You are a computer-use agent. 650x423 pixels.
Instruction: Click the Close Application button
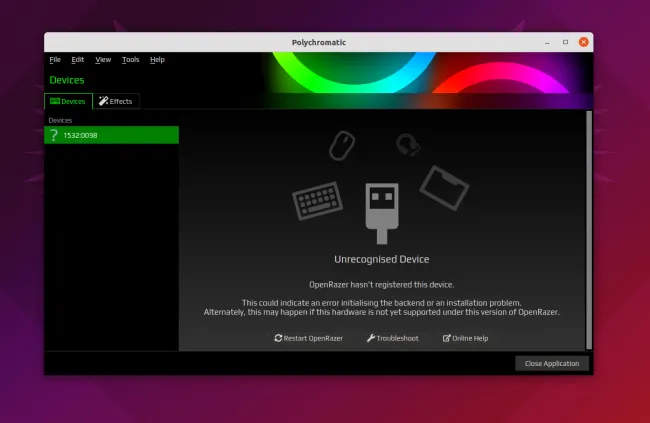click(552, 363)
